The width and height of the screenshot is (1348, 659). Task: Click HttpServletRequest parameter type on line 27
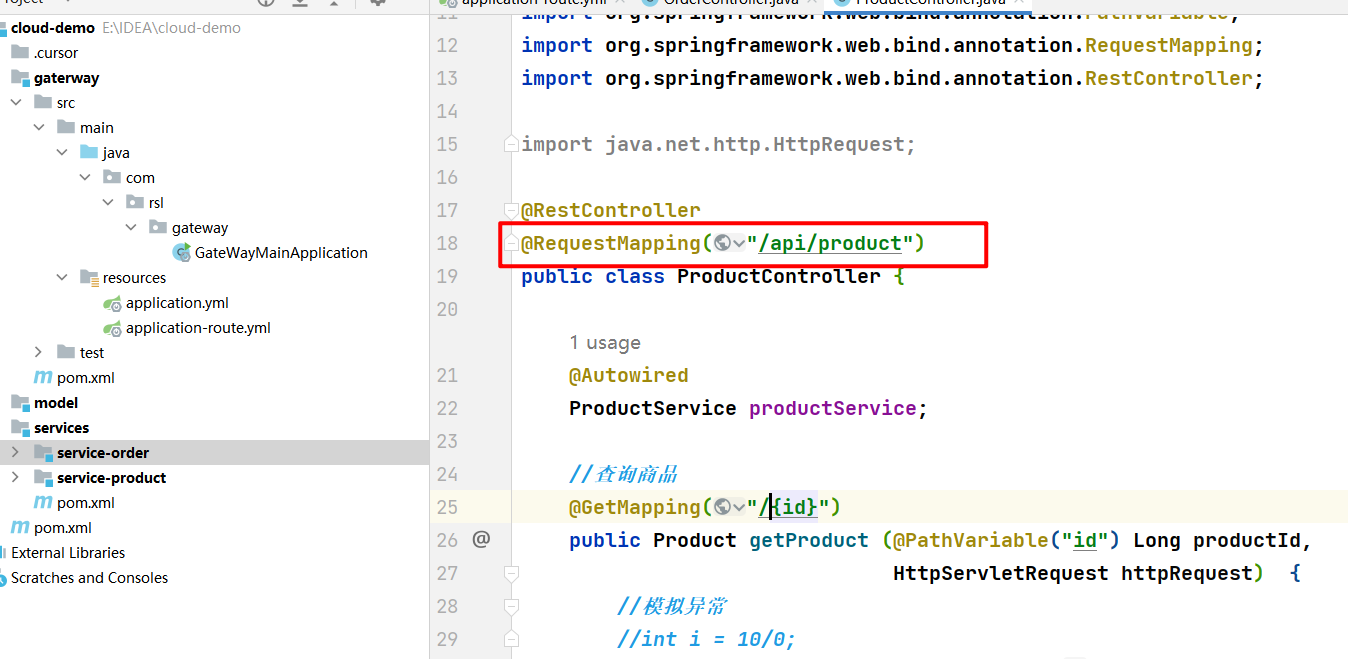1001,573
